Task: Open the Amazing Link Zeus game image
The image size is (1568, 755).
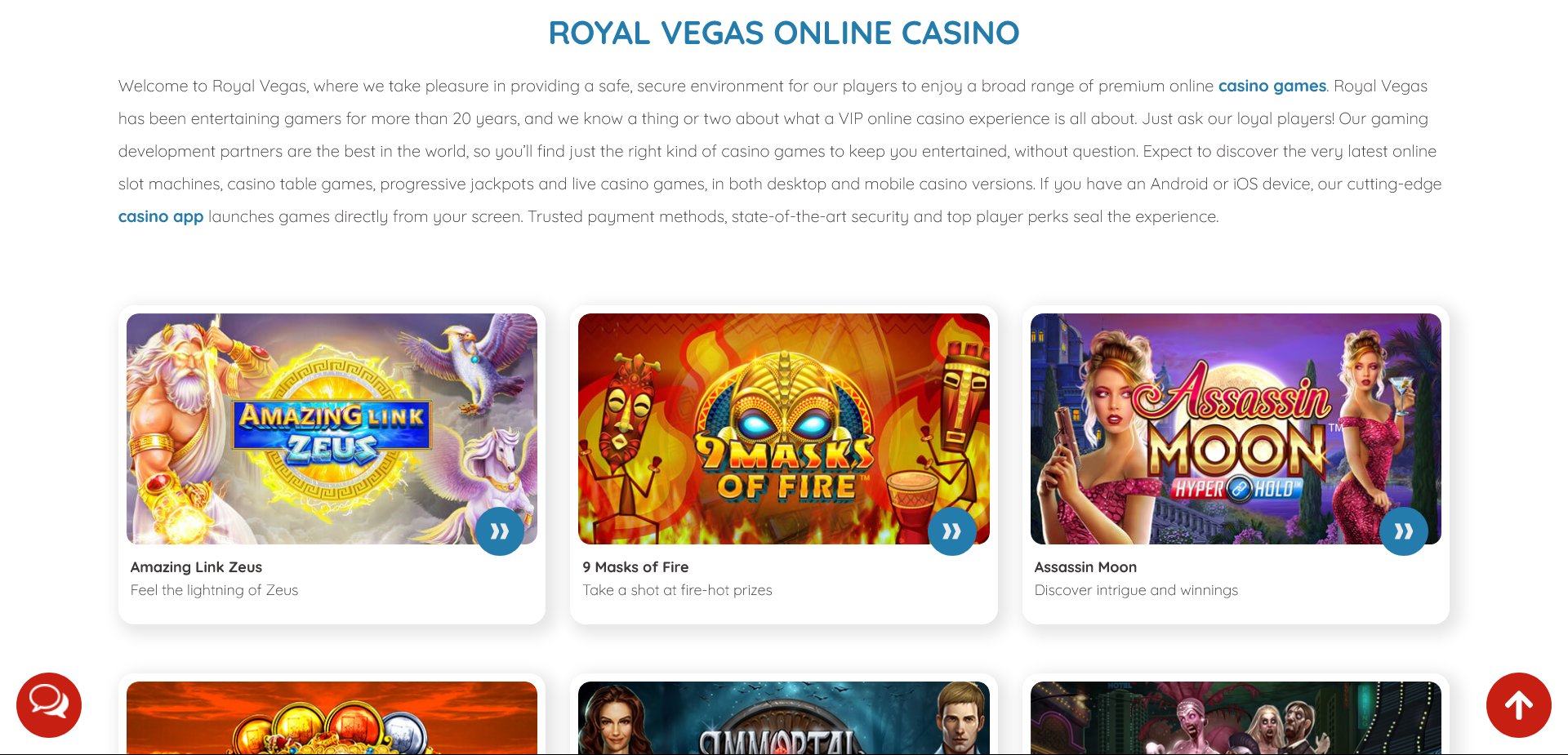Action: pos(332,429)
